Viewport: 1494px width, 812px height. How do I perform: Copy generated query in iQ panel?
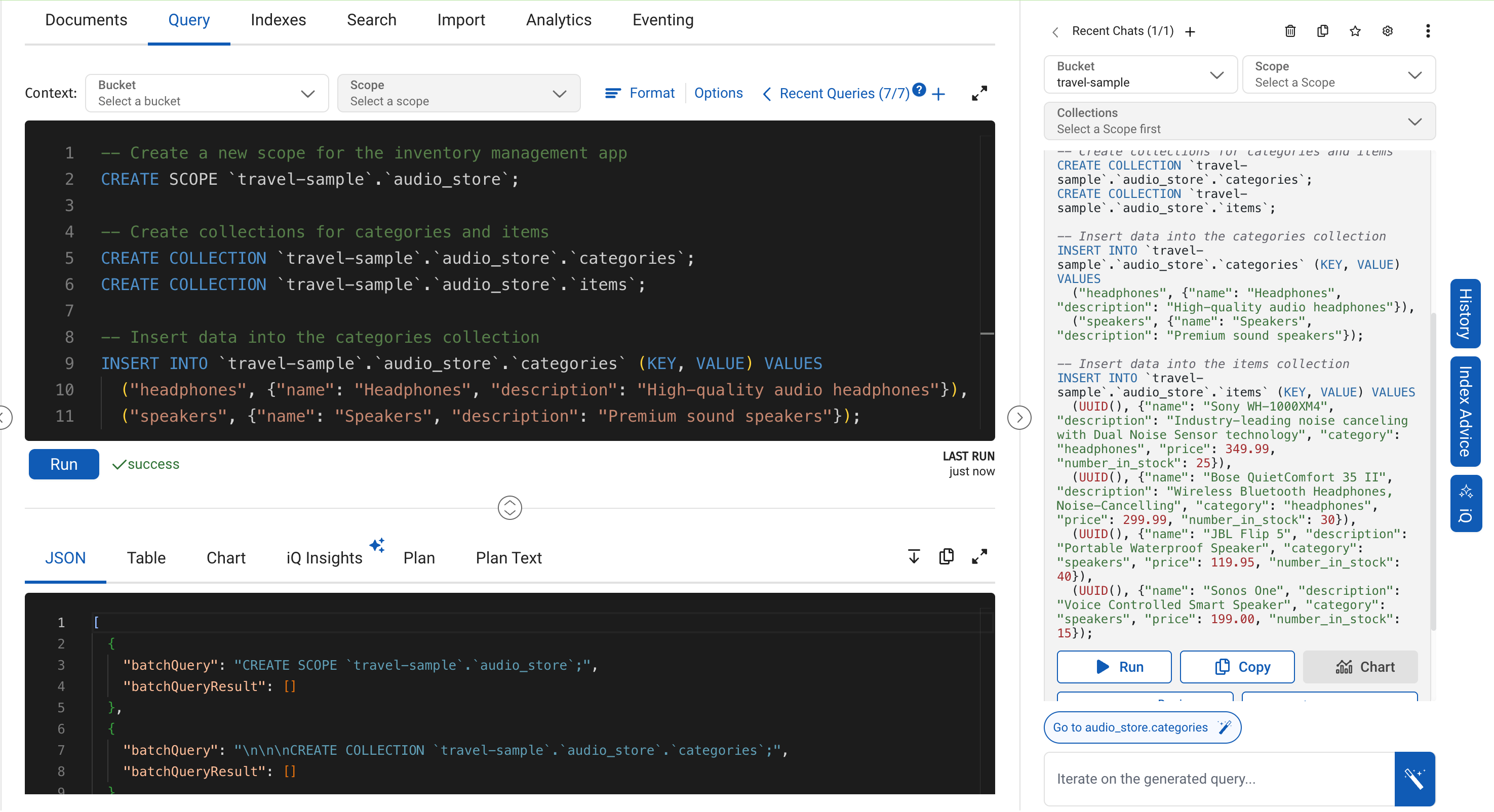click(x=1237, y=667)
